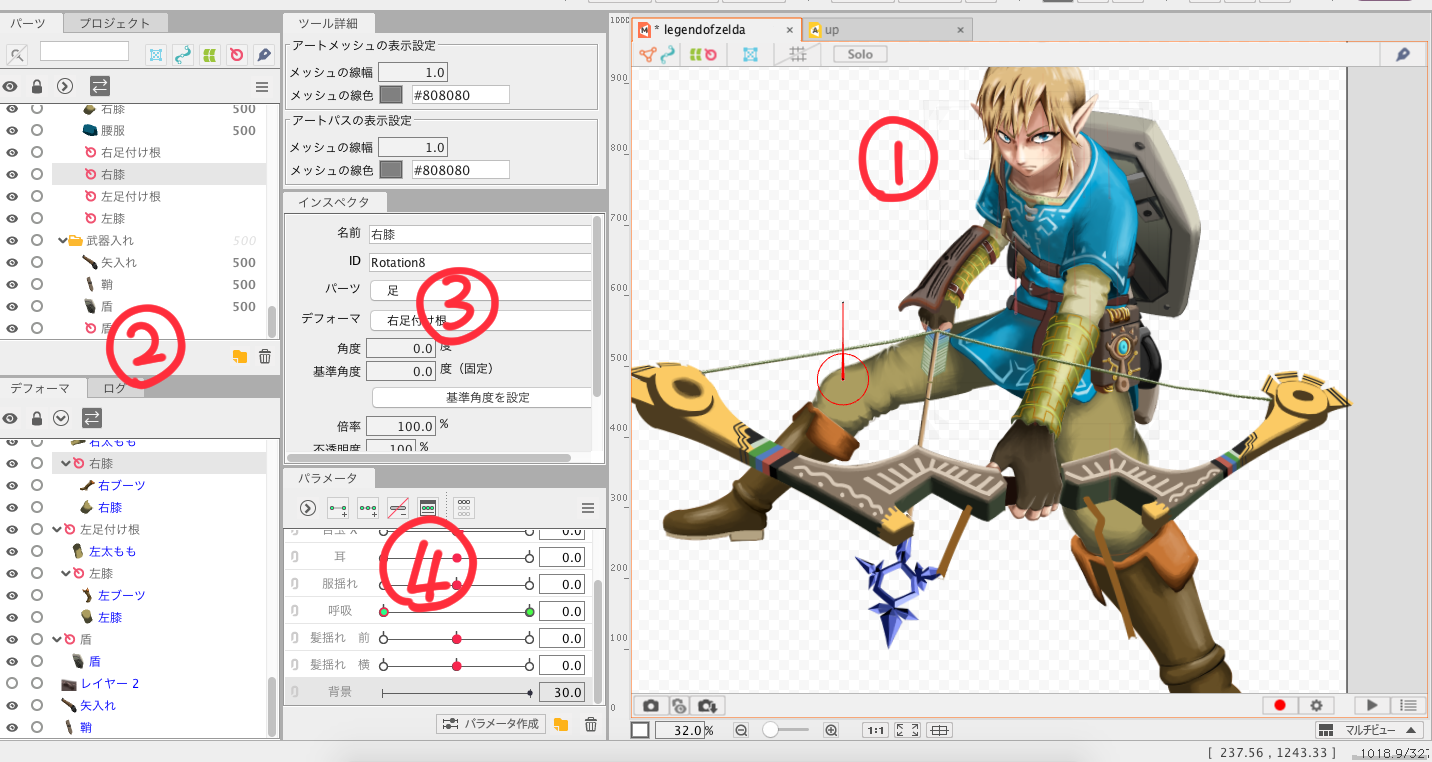The image size is (1432, 762).
Task: Click the swap arrows icon in Parts panel
Action: (x=100, y=87)
